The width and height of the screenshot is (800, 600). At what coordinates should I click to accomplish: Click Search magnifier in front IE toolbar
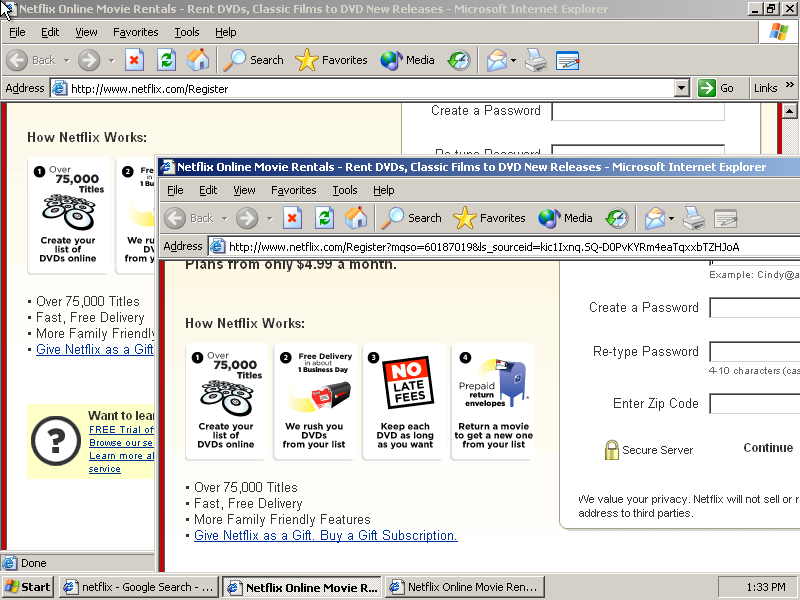tap(393, 218)
